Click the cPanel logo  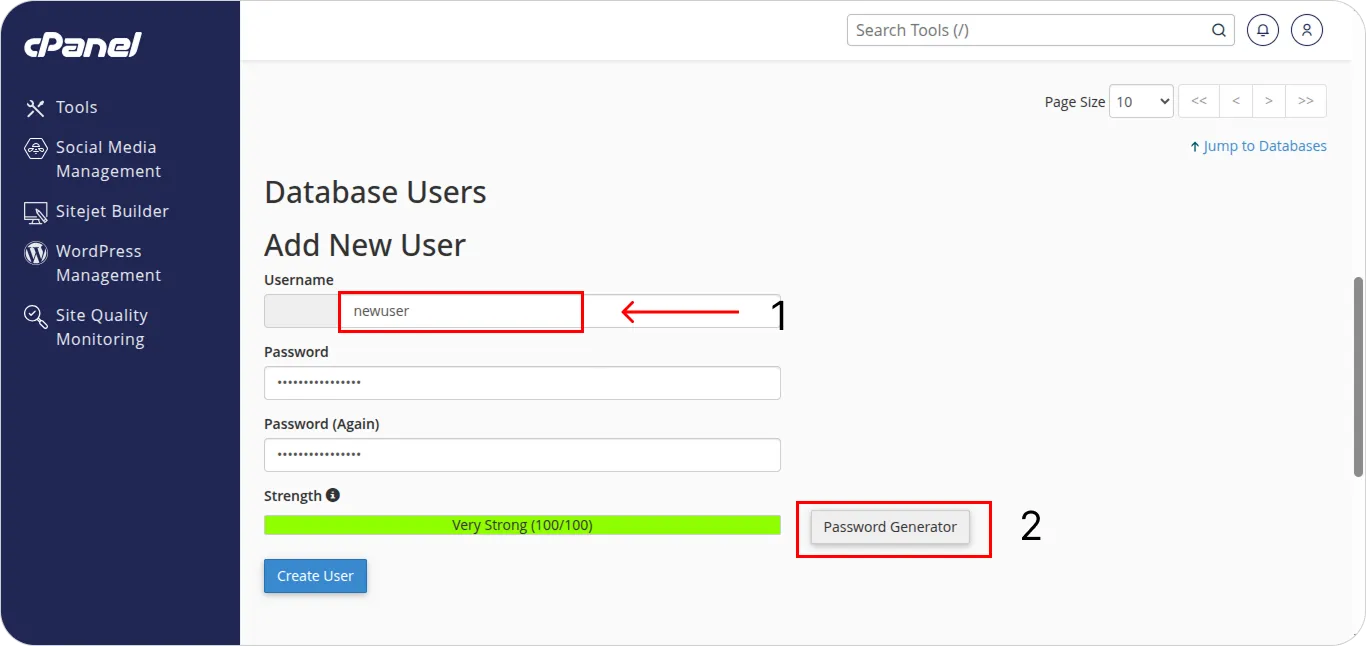click(83, 45)
